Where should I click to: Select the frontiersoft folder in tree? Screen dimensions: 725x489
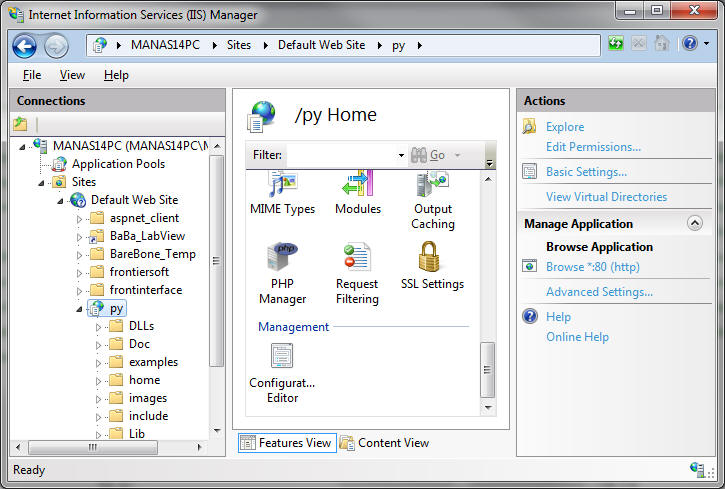(139, 272)
